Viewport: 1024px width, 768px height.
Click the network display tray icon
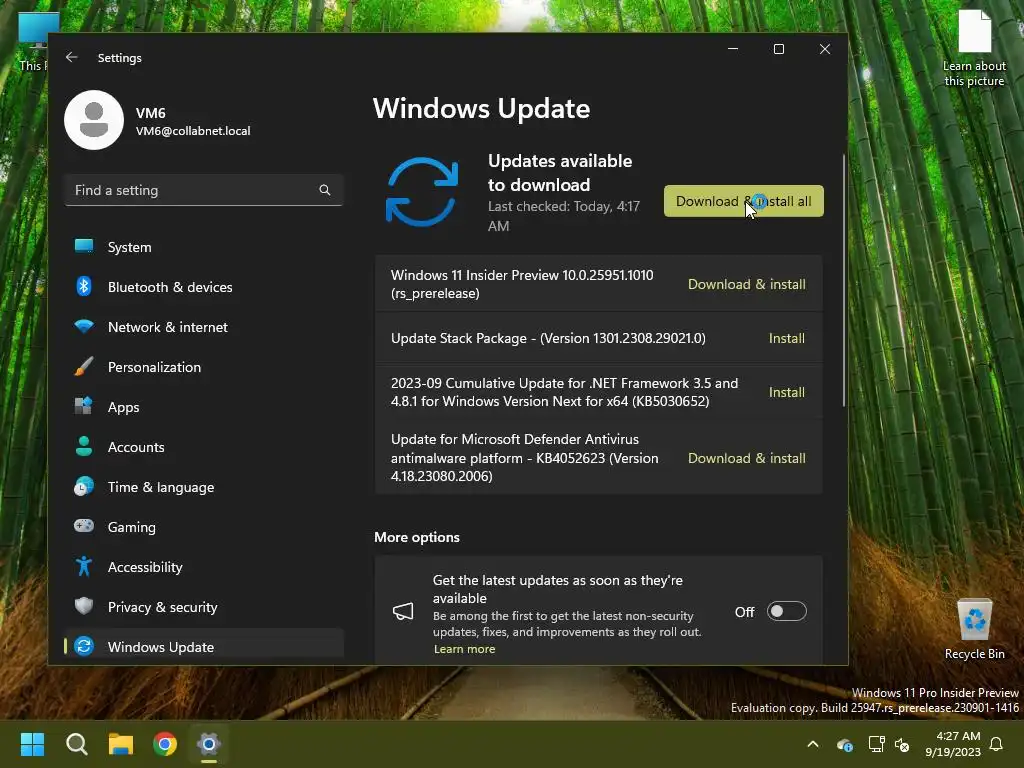coord(876,744)
